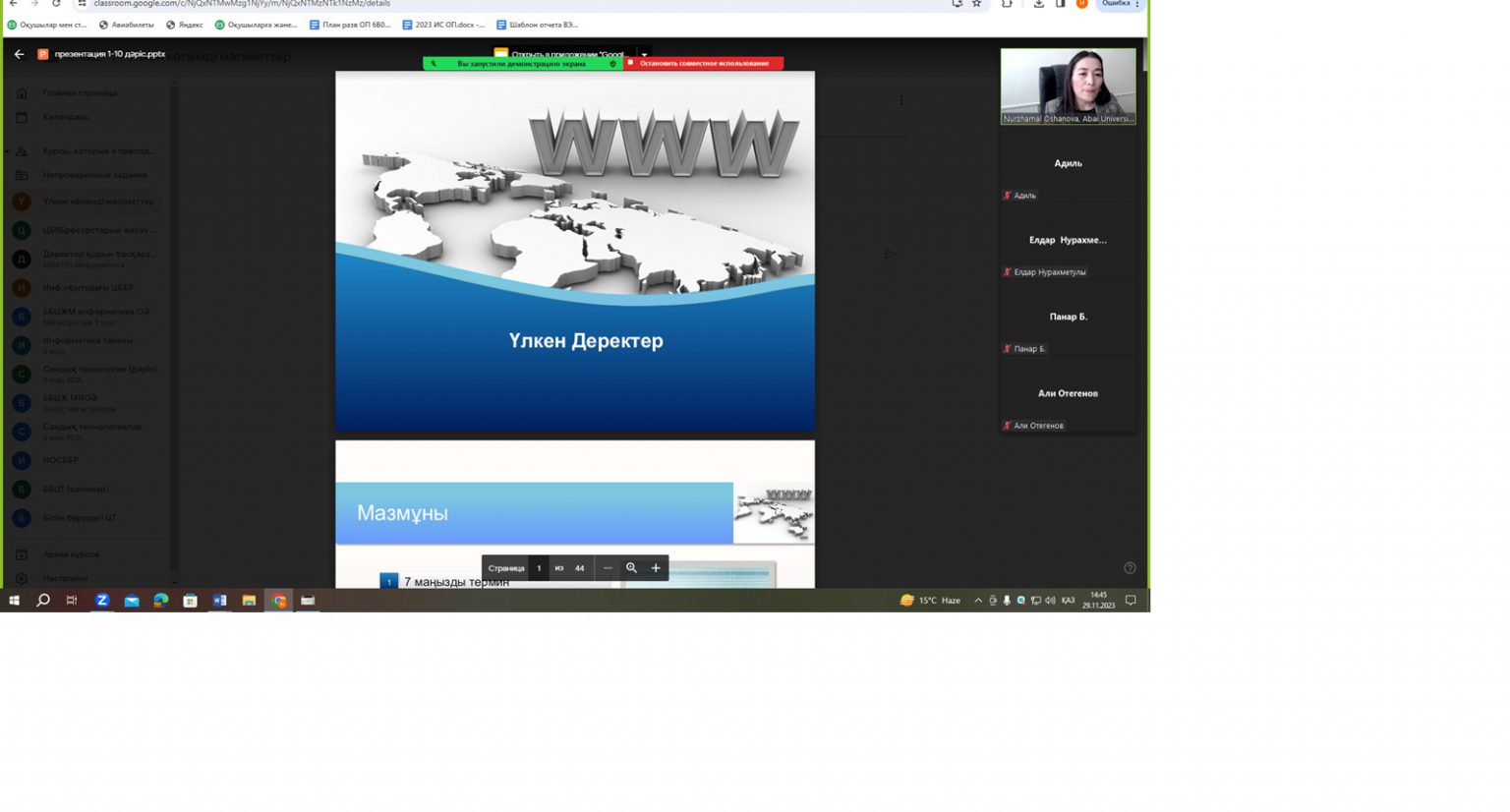The height and width of the screenshot is (812, 1510).
Task: Zoom in with the plus button
Action: [656, 568]
